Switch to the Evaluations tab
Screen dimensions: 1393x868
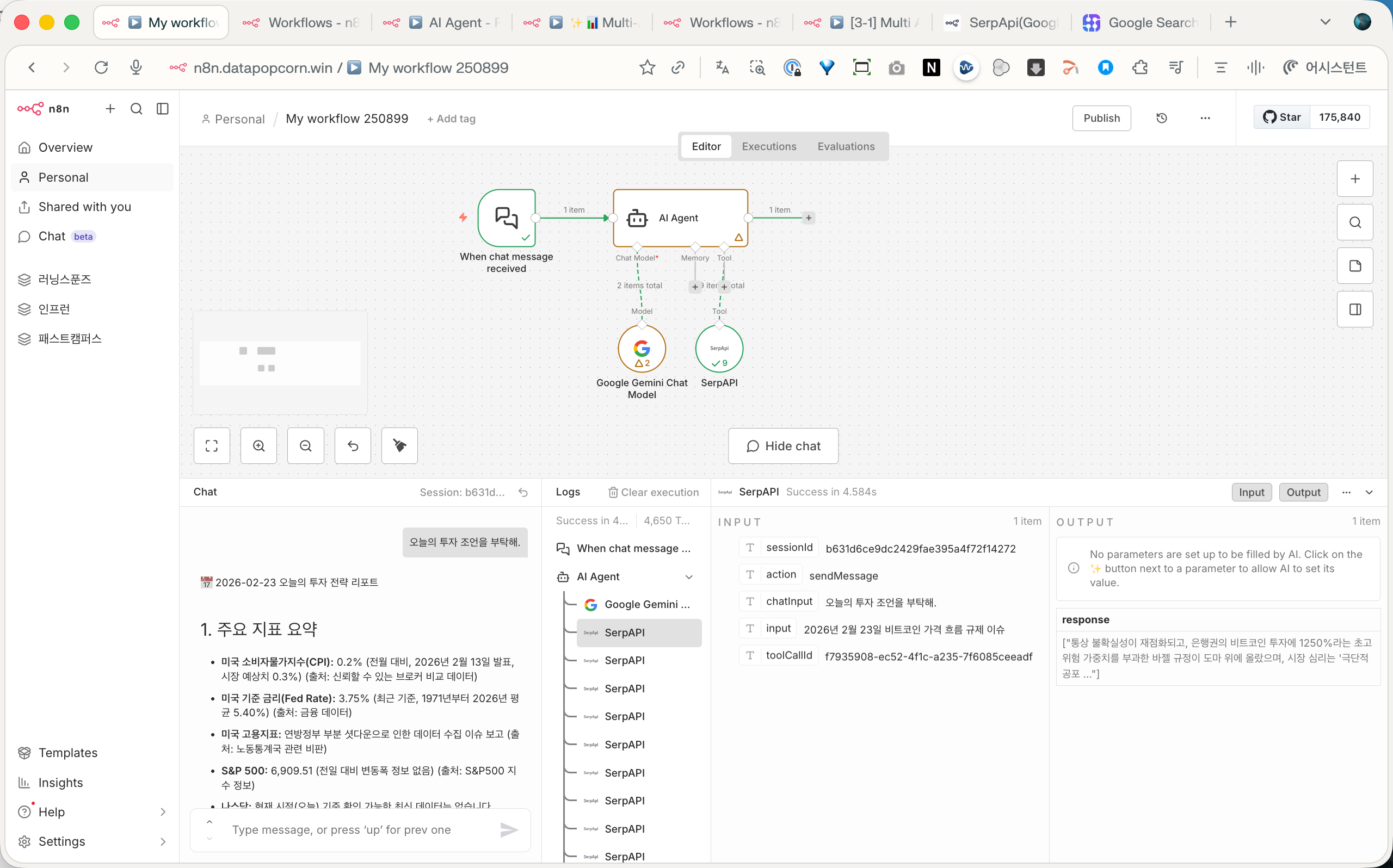pyautogui.click(x=846, y=146)
